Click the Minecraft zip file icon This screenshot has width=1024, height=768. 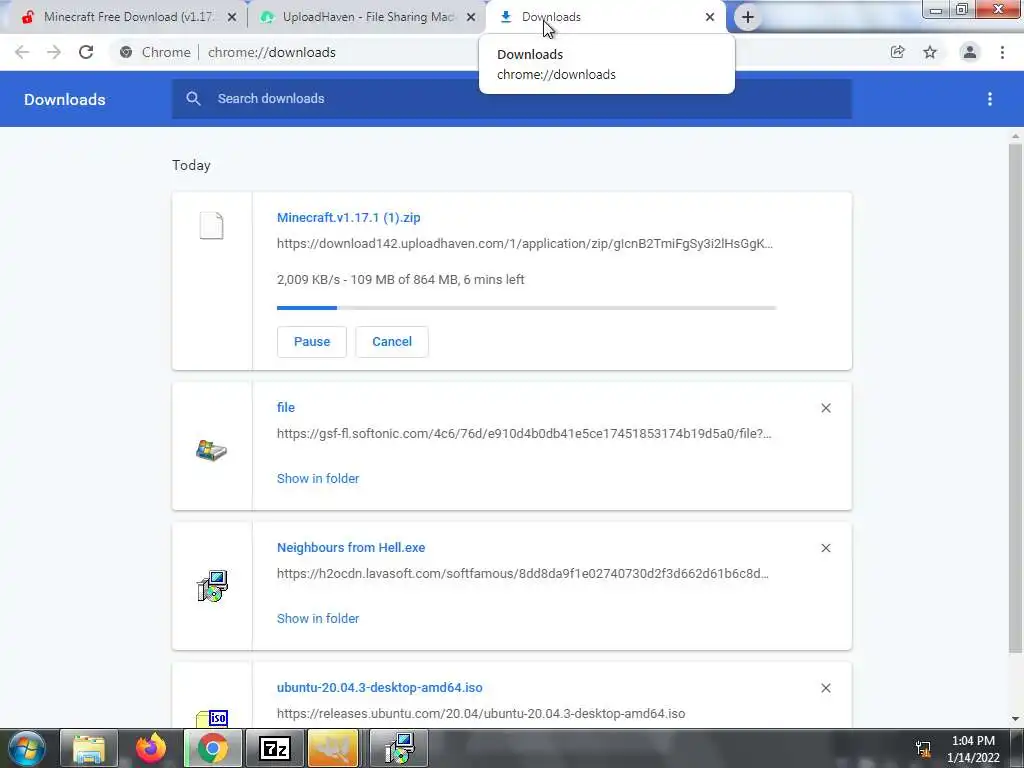(212, 226)
